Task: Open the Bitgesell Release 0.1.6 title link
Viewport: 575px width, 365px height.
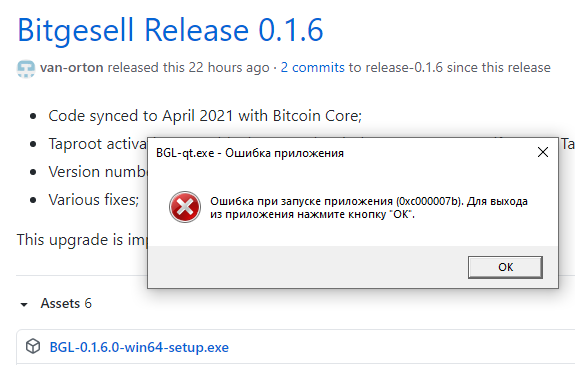Action: pyautogui.click(x=171, y=30)
